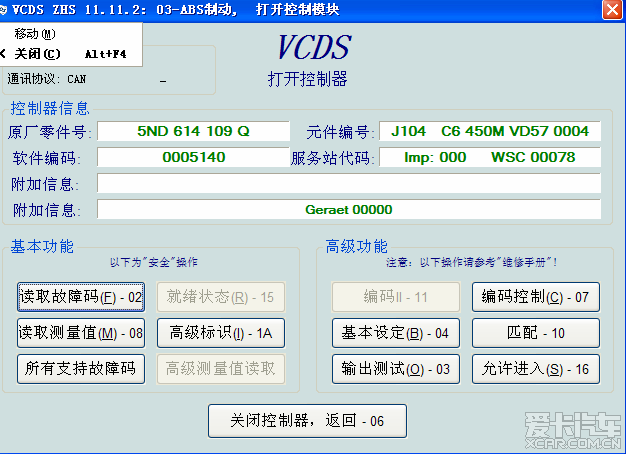The width and height of the screenshot is (626, 454).
Task: Click 允许进入(S) - 16 button
Action: coord(536,369)
